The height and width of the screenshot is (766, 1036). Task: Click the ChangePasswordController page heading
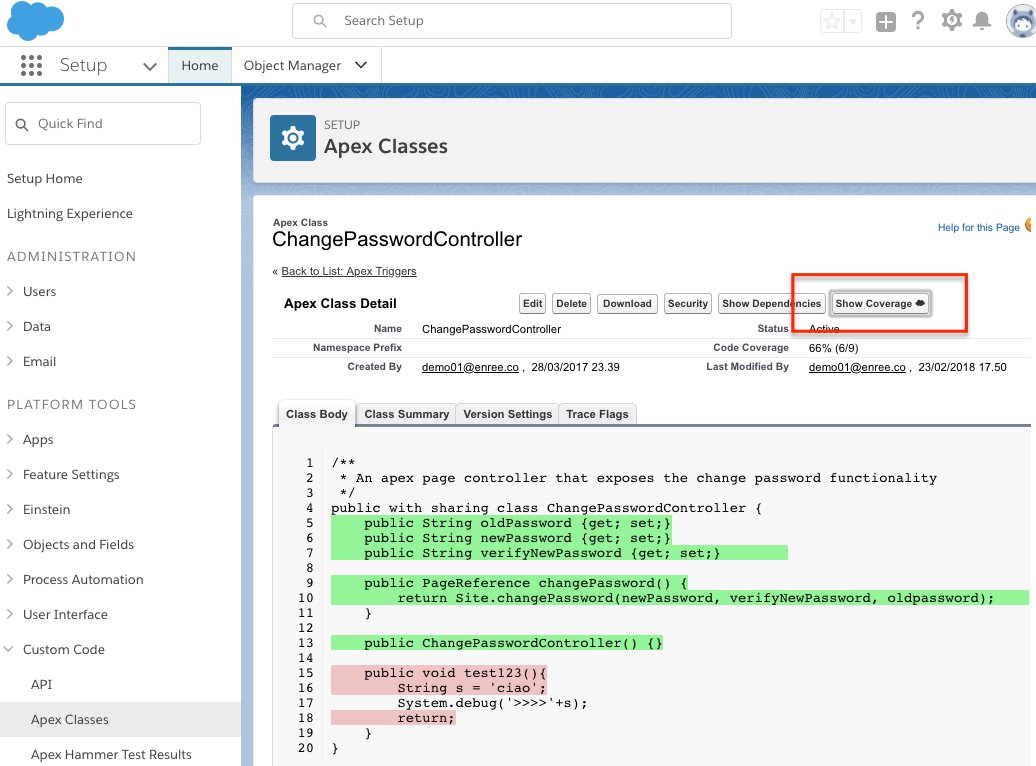pos(397,239)
